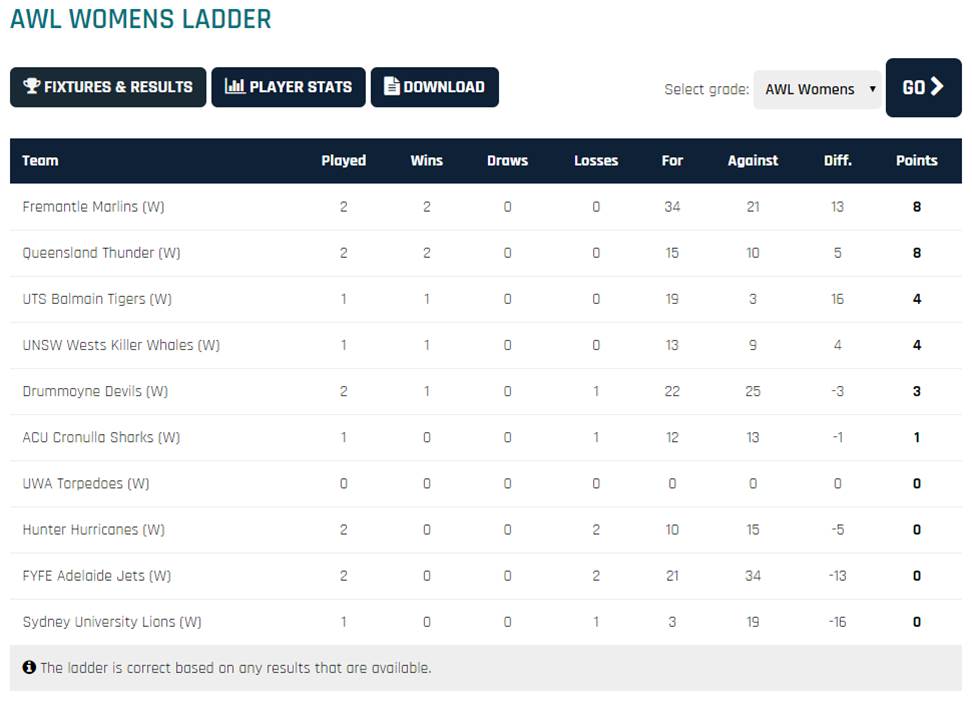The height and width of the screenshot is (703, 972).
Task: Select Hunter Hurricanes (W) team
Action: click(x=94, y=529)
